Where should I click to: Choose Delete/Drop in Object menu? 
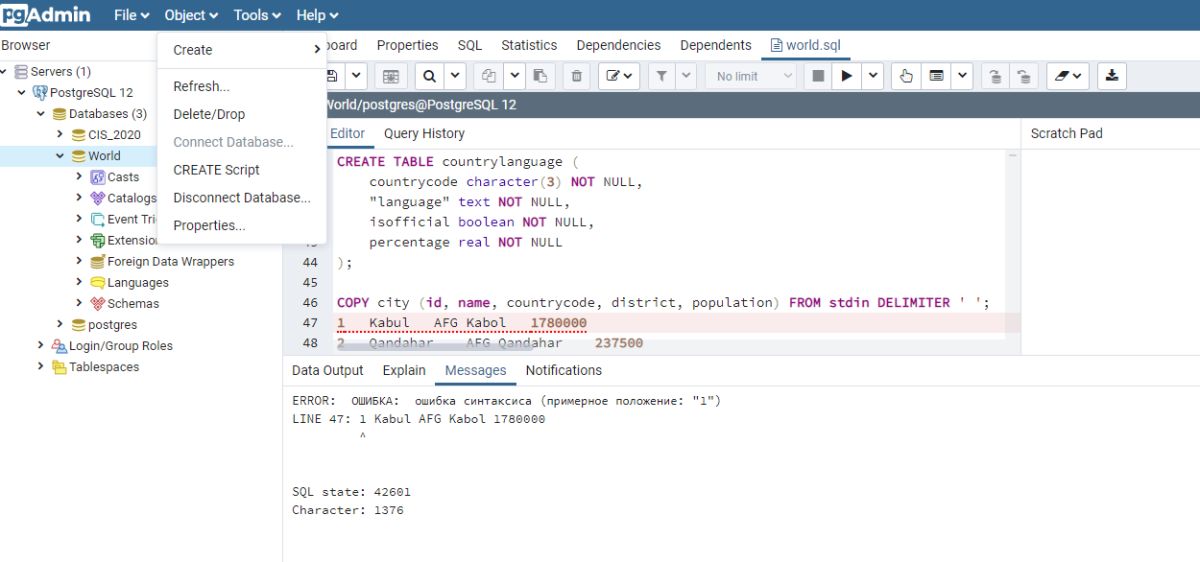(x=242, y=114)
